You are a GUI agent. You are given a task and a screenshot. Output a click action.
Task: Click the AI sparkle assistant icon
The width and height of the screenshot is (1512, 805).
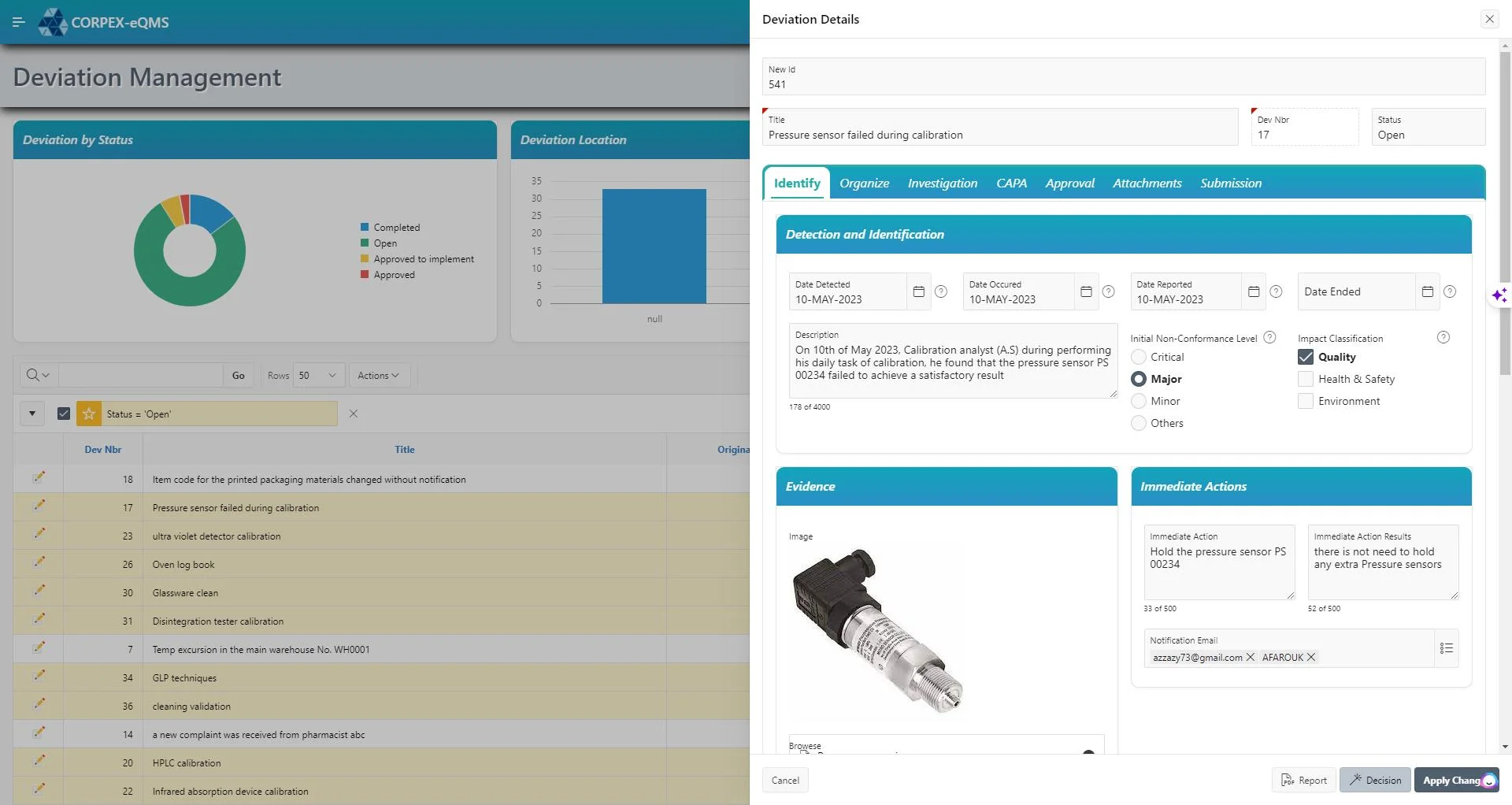[x=1499, y=295]
